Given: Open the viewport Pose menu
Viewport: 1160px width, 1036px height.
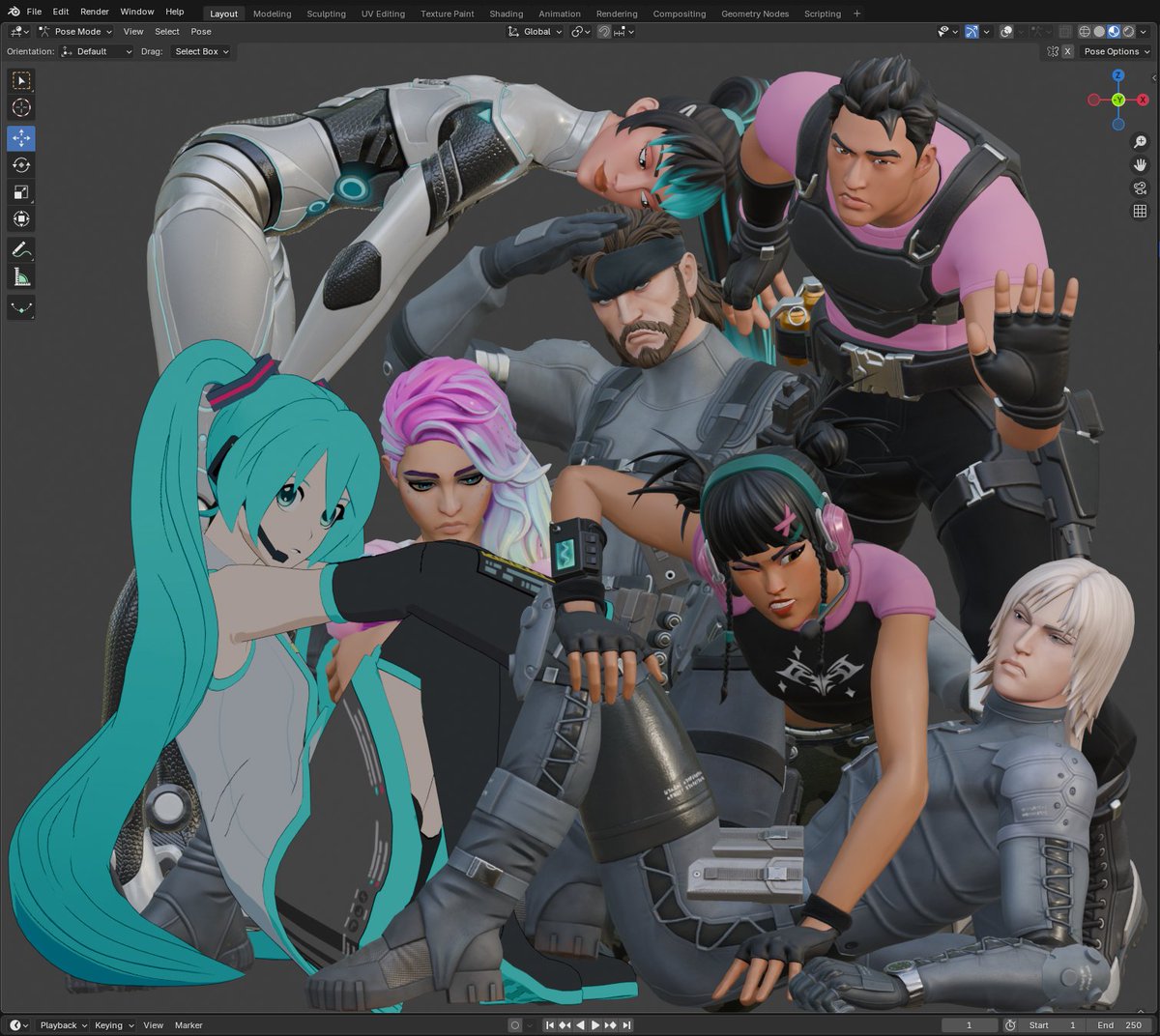Looking at the screenshot, I should [x=201, y=31].
